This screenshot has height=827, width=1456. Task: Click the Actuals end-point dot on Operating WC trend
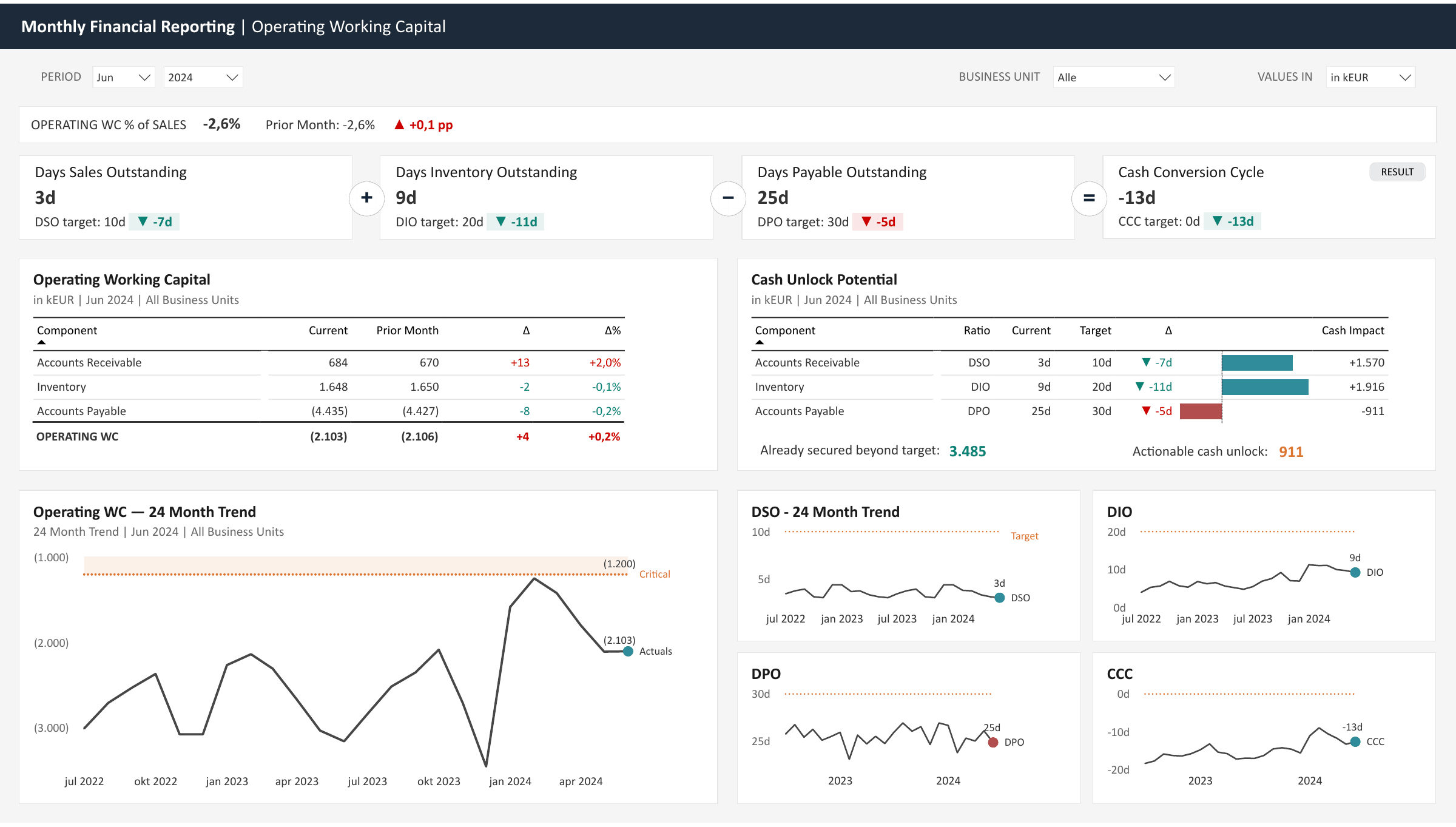pyautogui.click(x=628, y=651)
